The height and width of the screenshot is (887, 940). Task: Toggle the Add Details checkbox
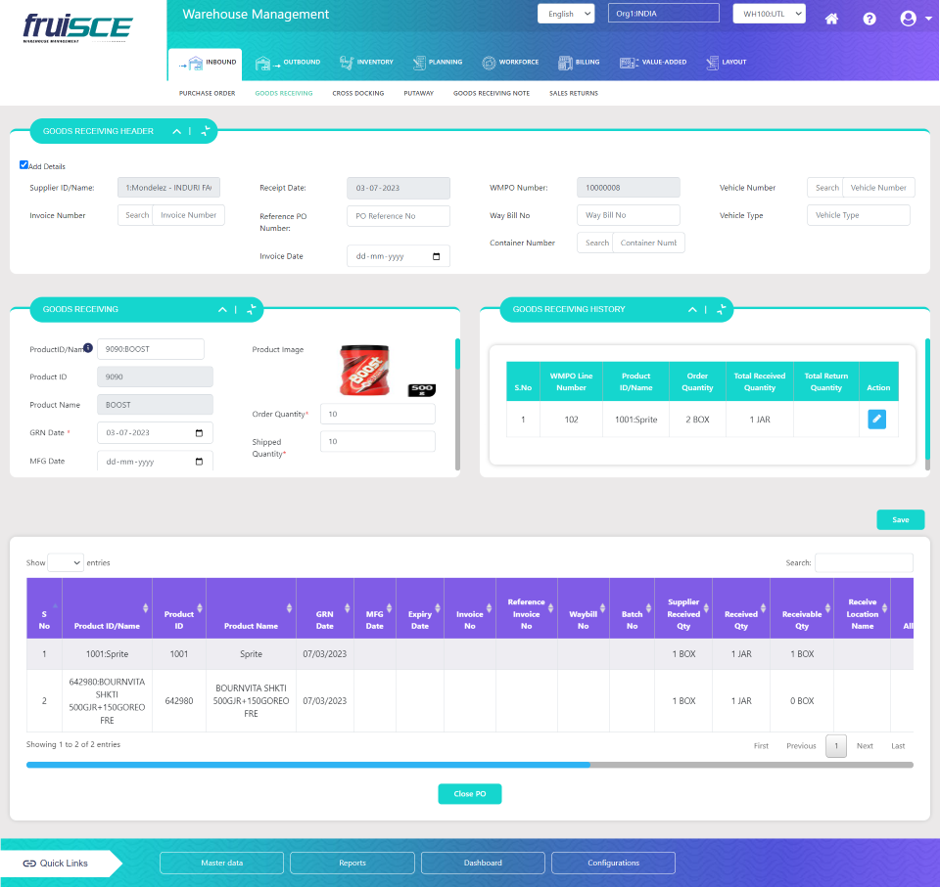[23, 165]
